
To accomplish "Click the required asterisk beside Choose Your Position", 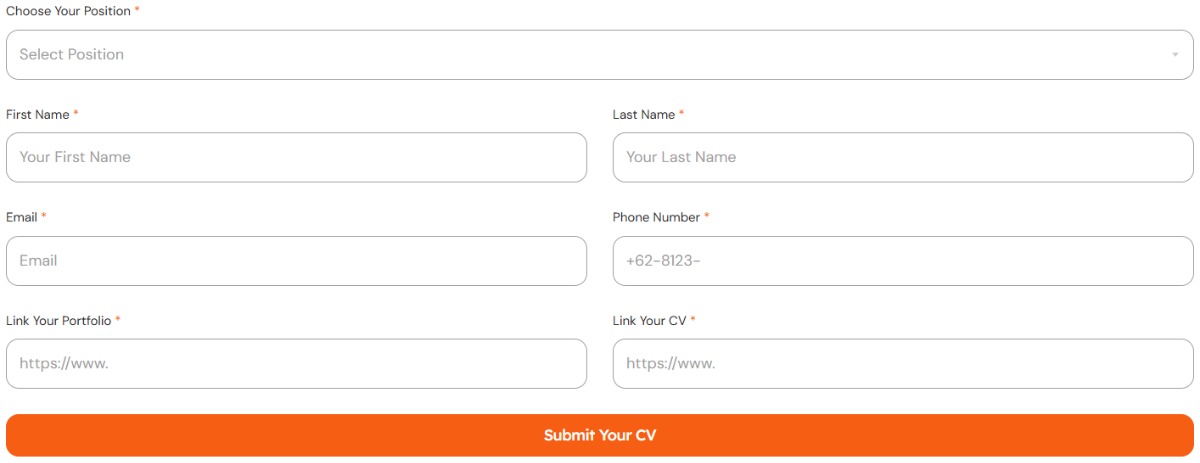I will [x=137, y=10].
